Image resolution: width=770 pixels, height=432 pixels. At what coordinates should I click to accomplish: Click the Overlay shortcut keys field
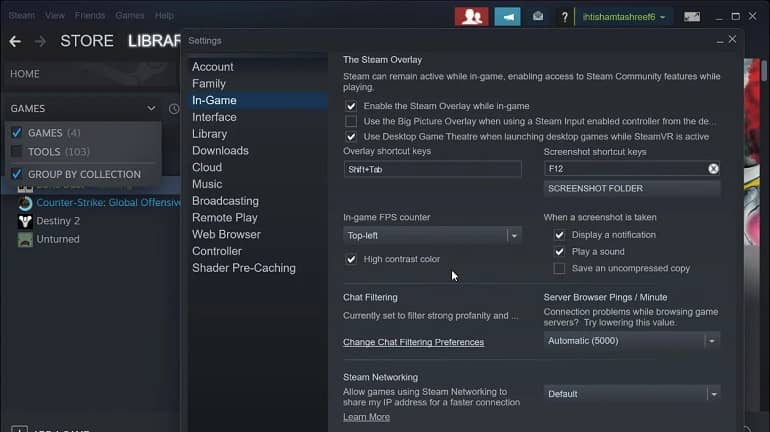pos(432,169)
